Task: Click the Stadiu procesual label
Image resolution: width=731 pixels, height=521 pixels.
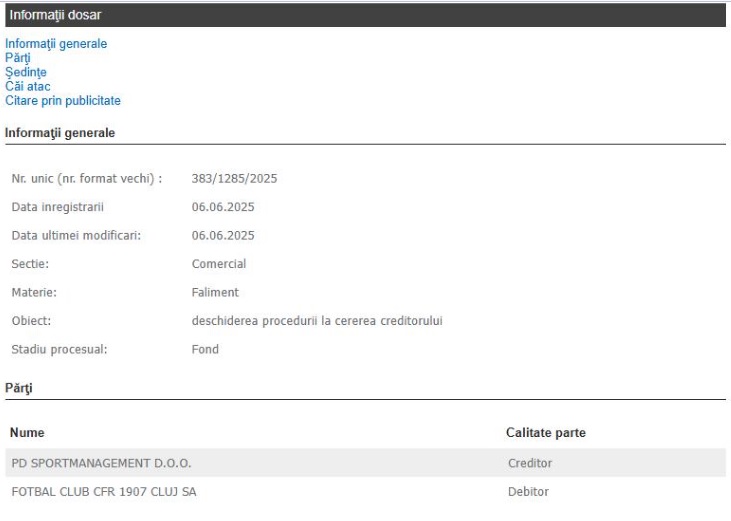Action: tap(59, 350)
